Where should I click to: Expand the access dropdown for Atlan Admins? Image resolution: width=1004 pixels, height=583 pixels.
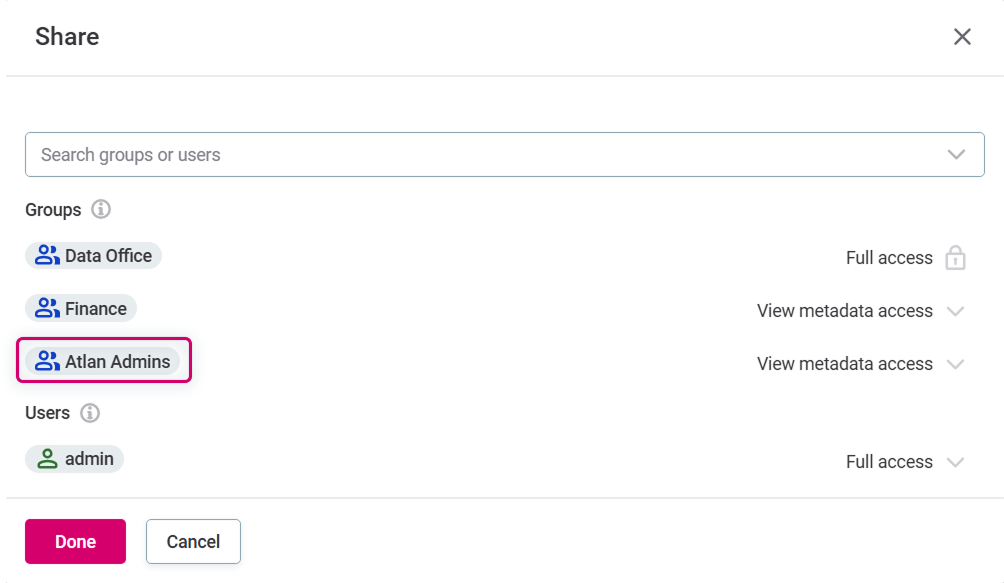pos(956,364)
